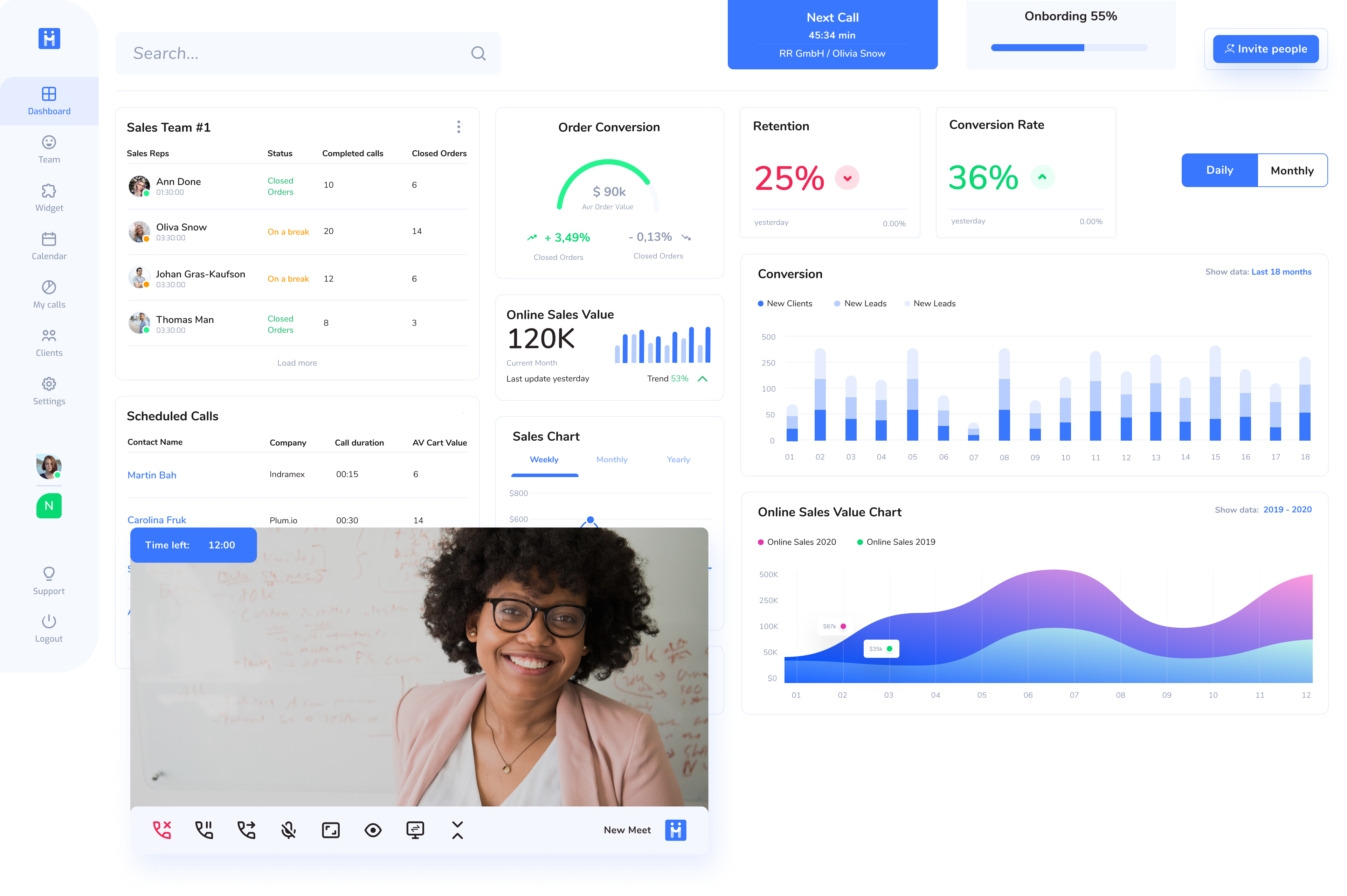This screenshot has height=896, width=1347.
Task: Click the Retention red down arrow
Action: pyautogui.click(x=847, y=178)
